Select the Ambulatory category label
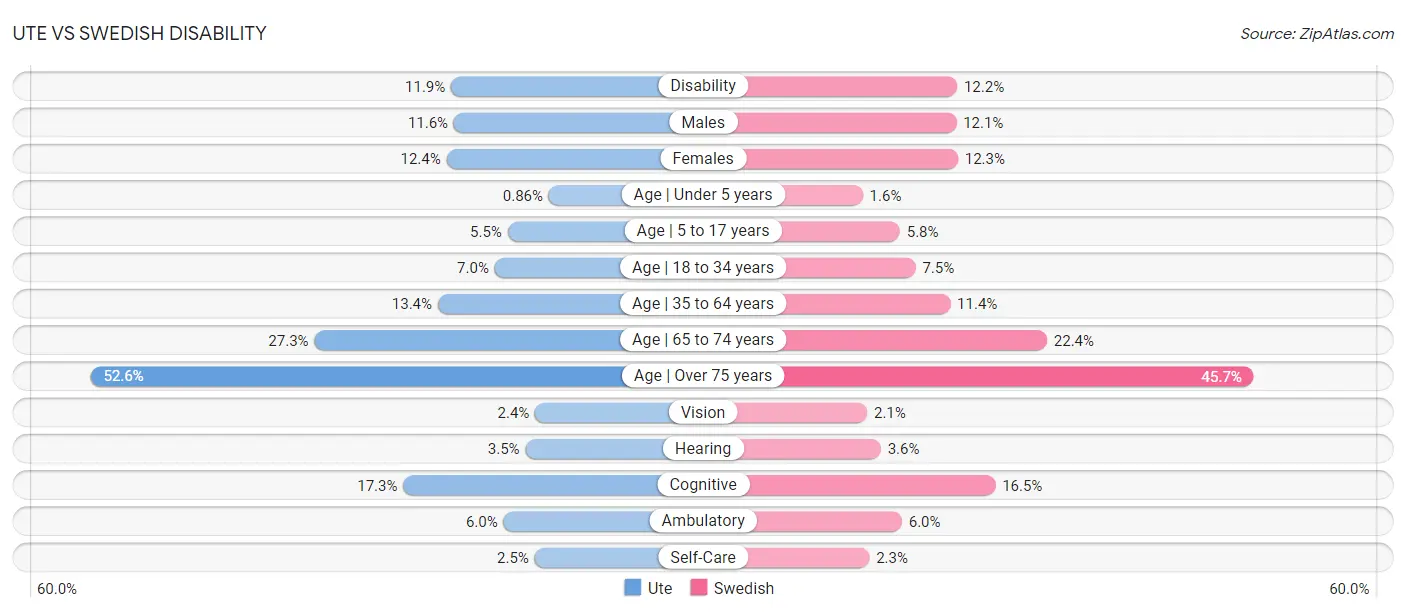 pos(703,521)
